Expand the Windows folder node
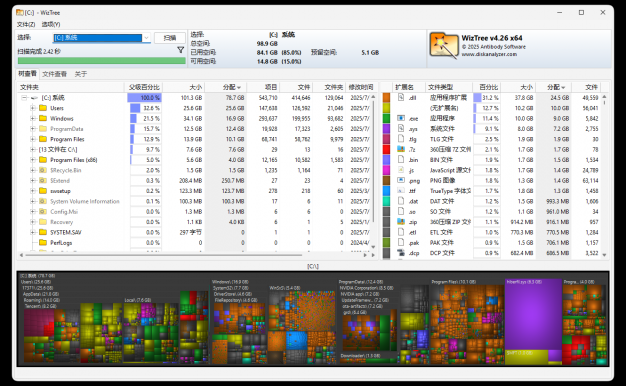Viewport: 626px width, 386px height. (33, 119)
